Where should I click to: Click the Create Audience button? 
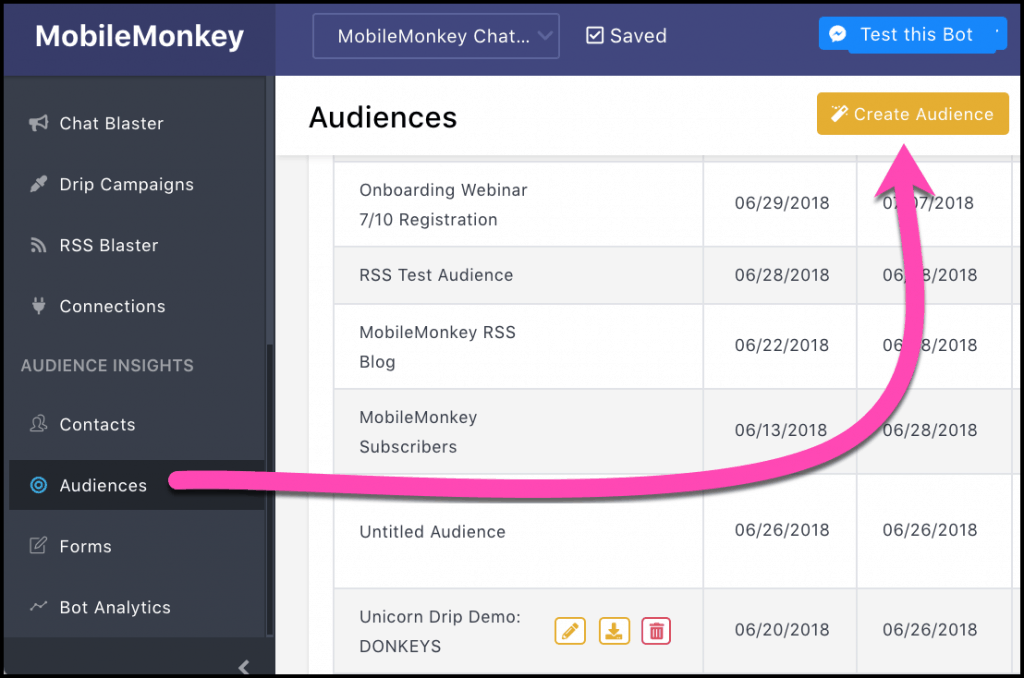pyautogui.click(x=911, y=113)
